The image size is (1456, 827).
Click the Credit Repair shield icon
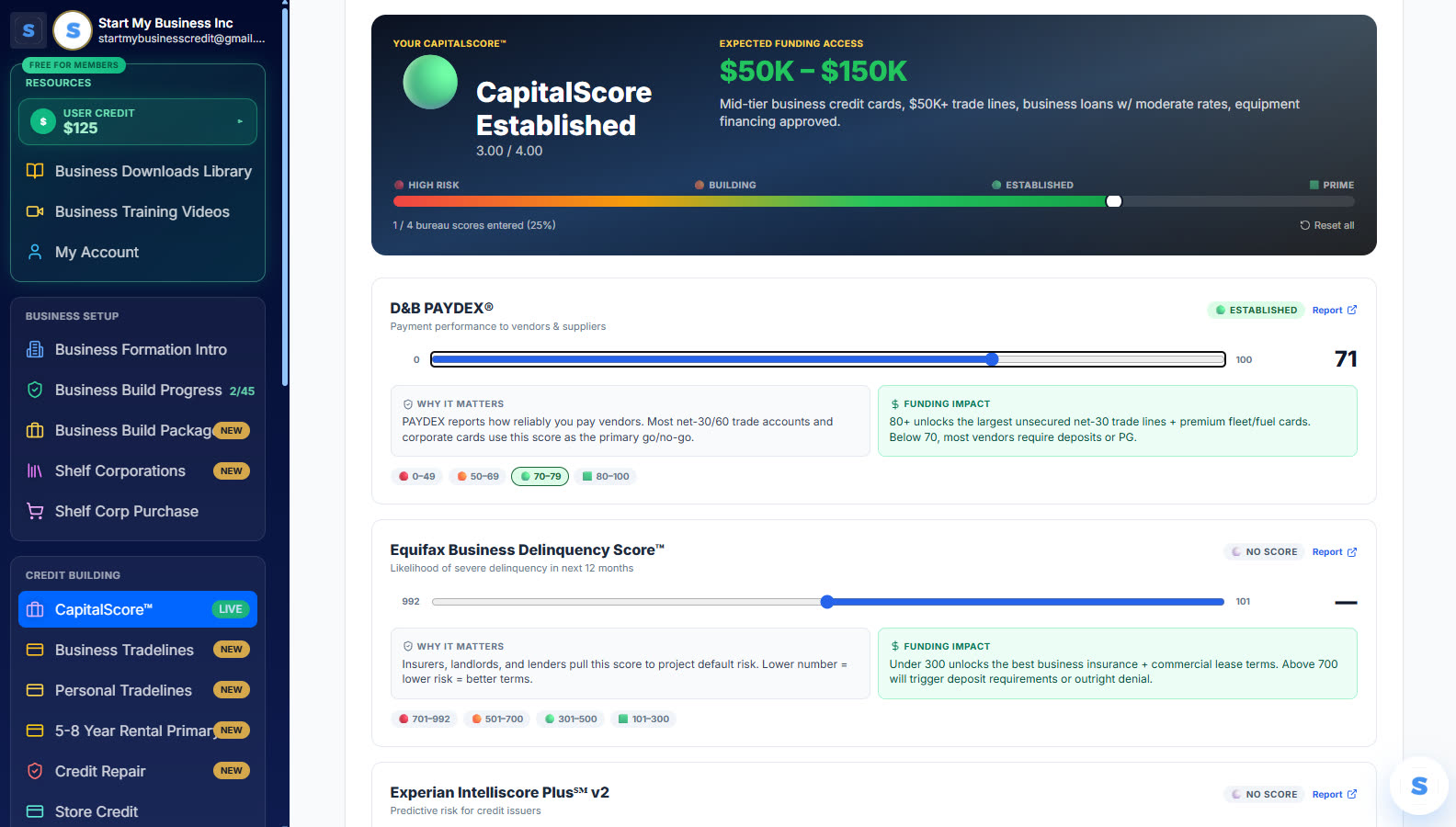pos(35,771)
